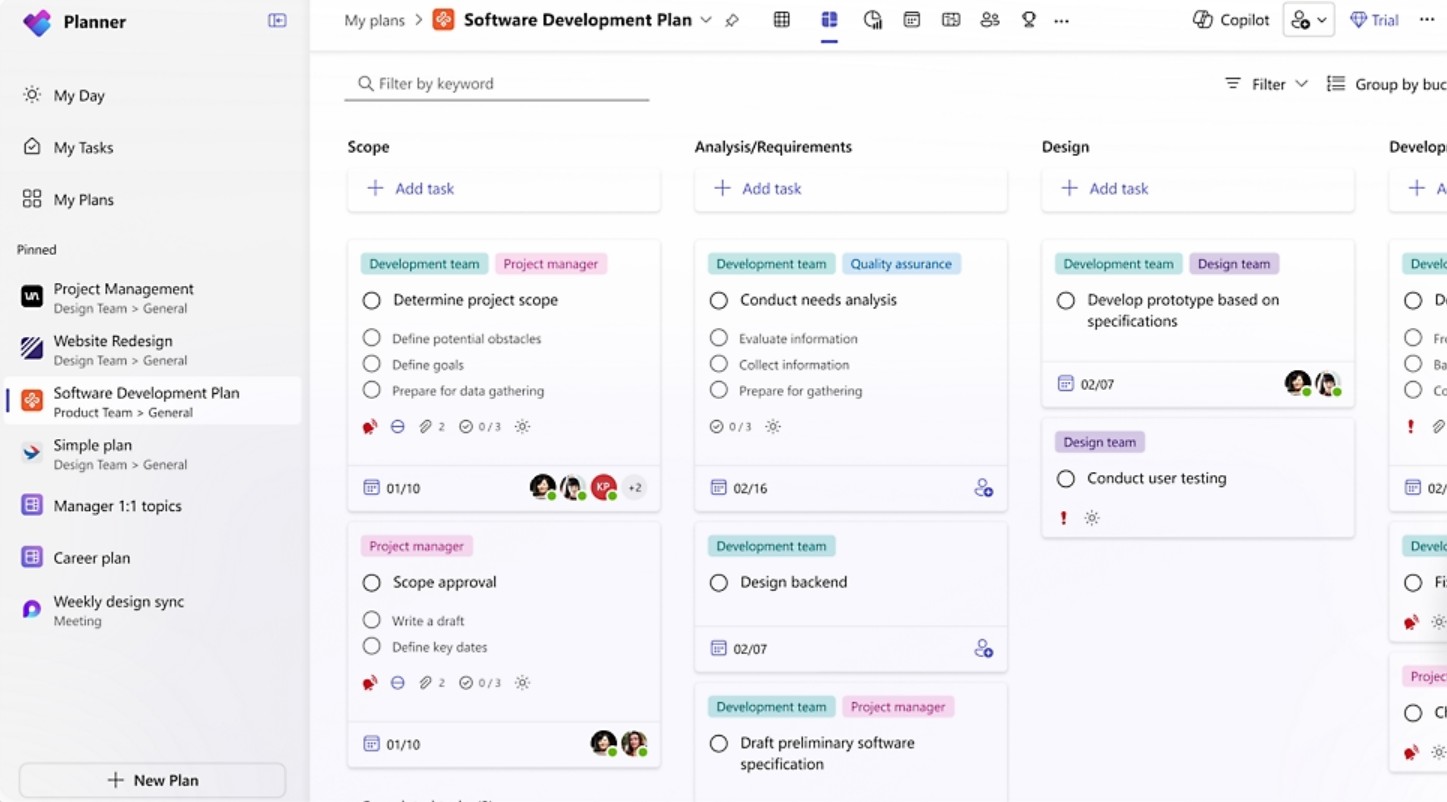The height and width of the screenshot is (802, 1447).
Task: Switch to the Charts view icon
Action: 872,20
